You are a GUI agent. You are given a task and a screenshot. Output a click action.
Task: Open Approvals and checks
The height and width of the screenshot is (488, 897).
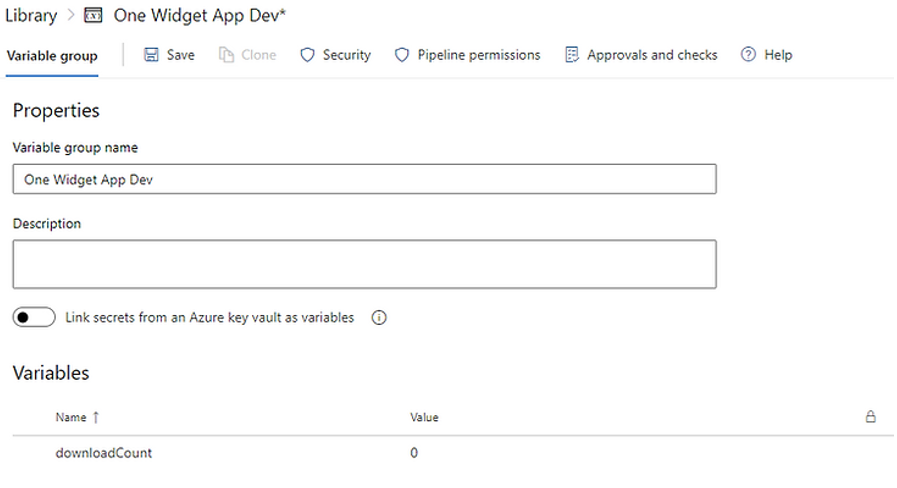[641, 55]
